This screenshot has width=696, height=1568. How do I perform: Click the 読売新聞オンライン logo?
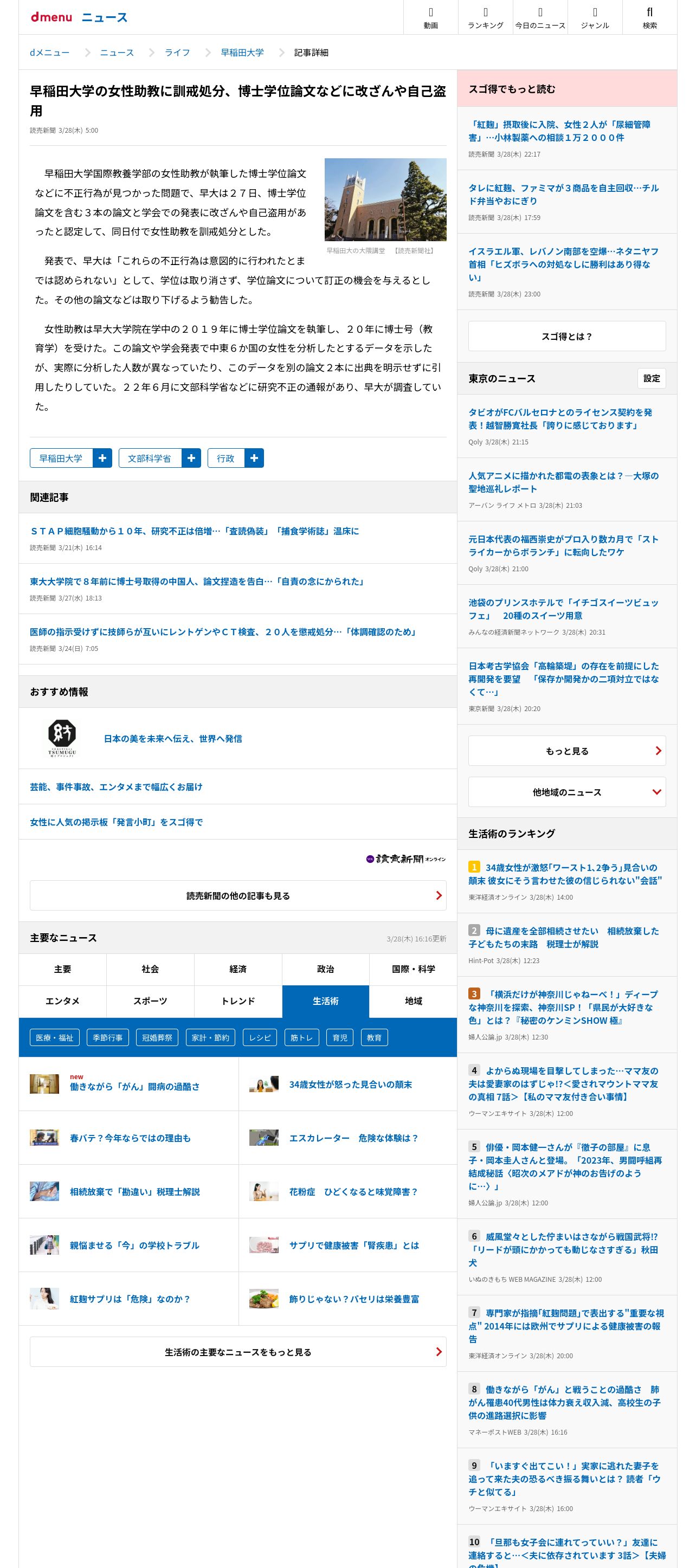[405, 859]
